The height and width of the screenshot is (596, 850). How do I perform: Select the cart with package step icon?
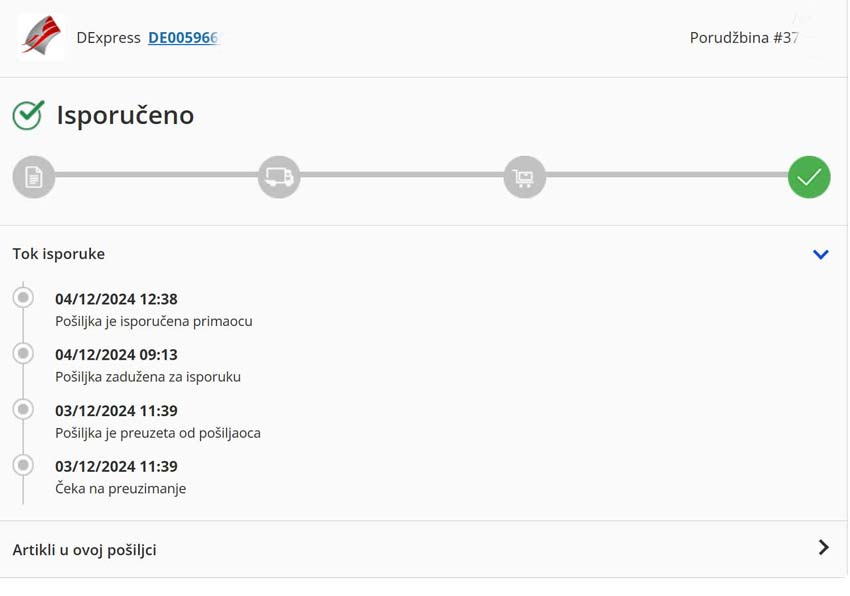(x=524, y=177)
